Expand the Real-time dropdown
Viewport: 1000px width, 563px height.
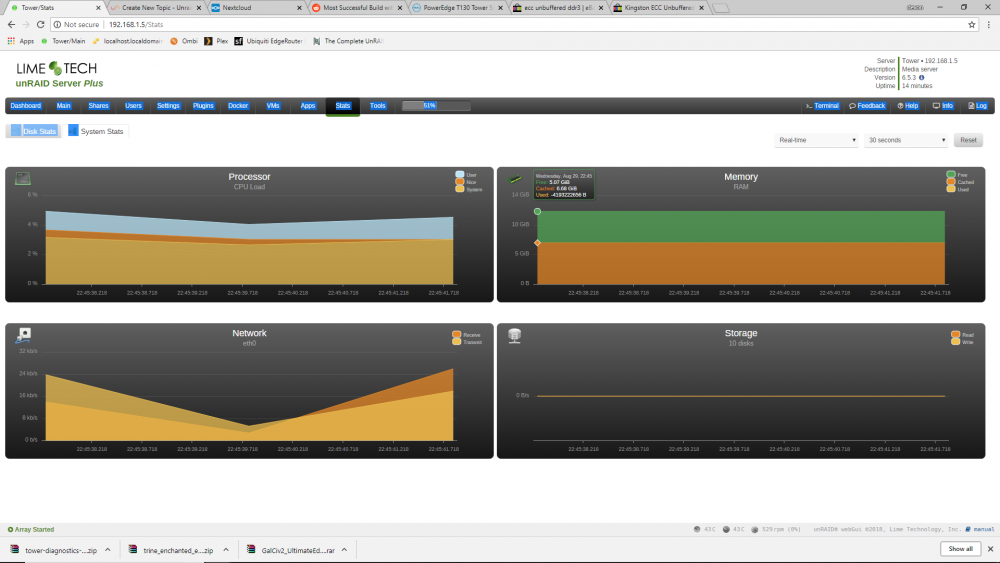(816, 140)
